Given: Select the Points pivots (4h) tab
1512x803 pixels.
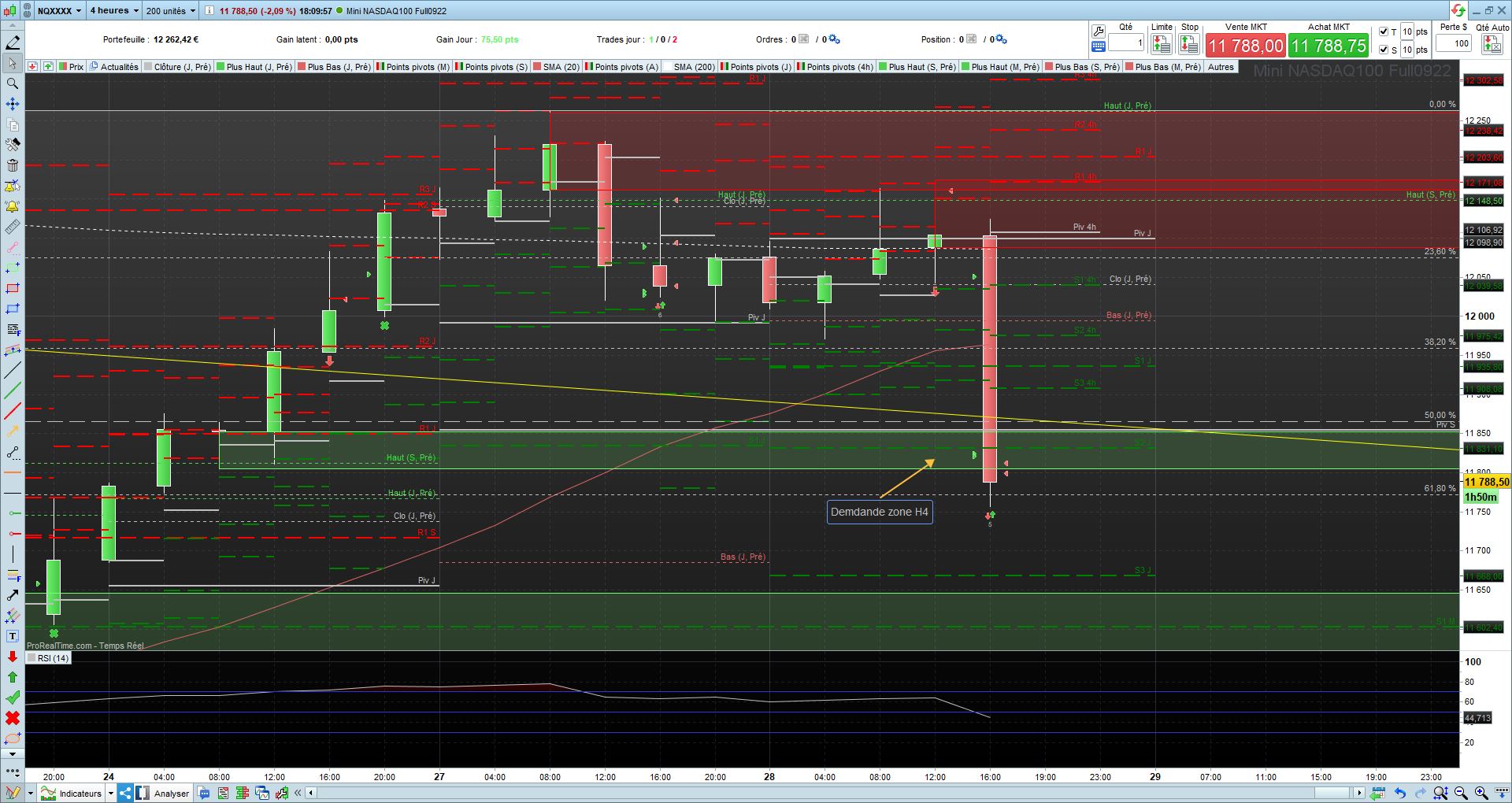Looking at the screenshot, I should 835,67.
